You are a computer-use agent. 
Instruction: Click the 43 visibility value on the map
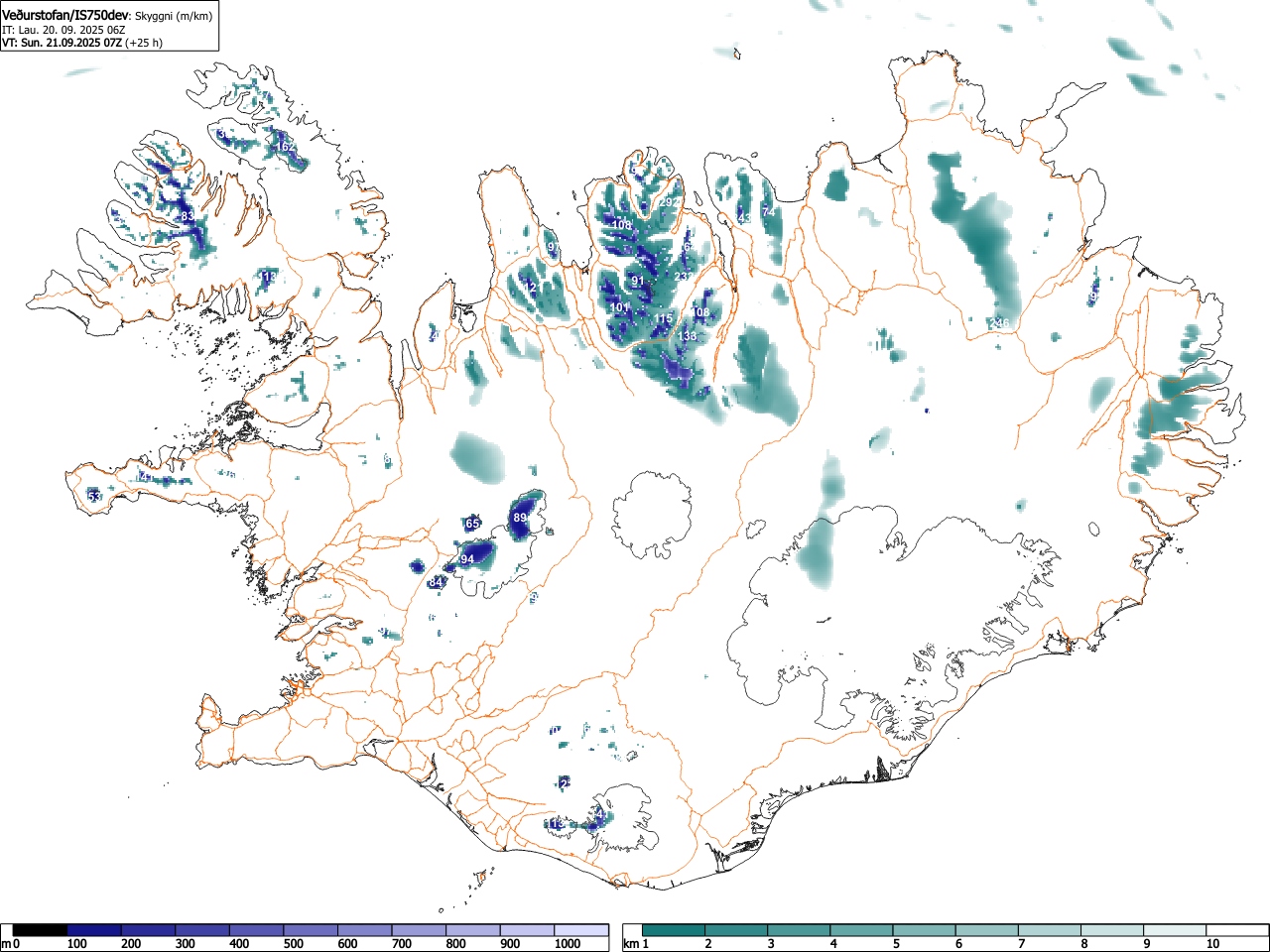coord(745,218)
